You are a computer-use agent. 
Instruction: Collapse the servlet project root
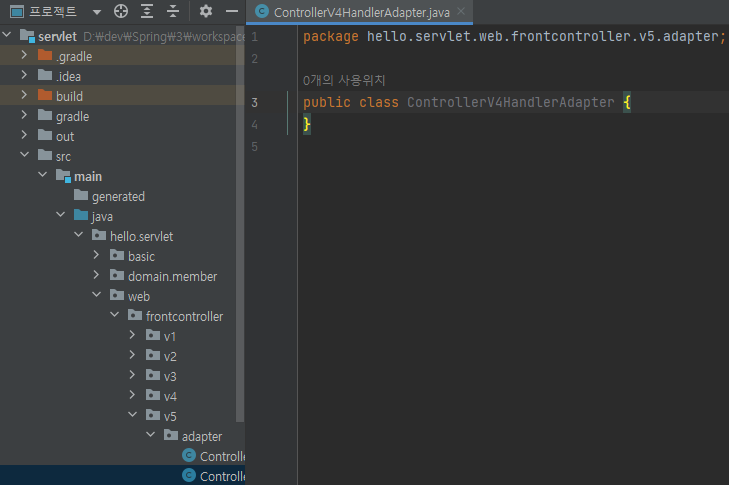pos(7,35)
